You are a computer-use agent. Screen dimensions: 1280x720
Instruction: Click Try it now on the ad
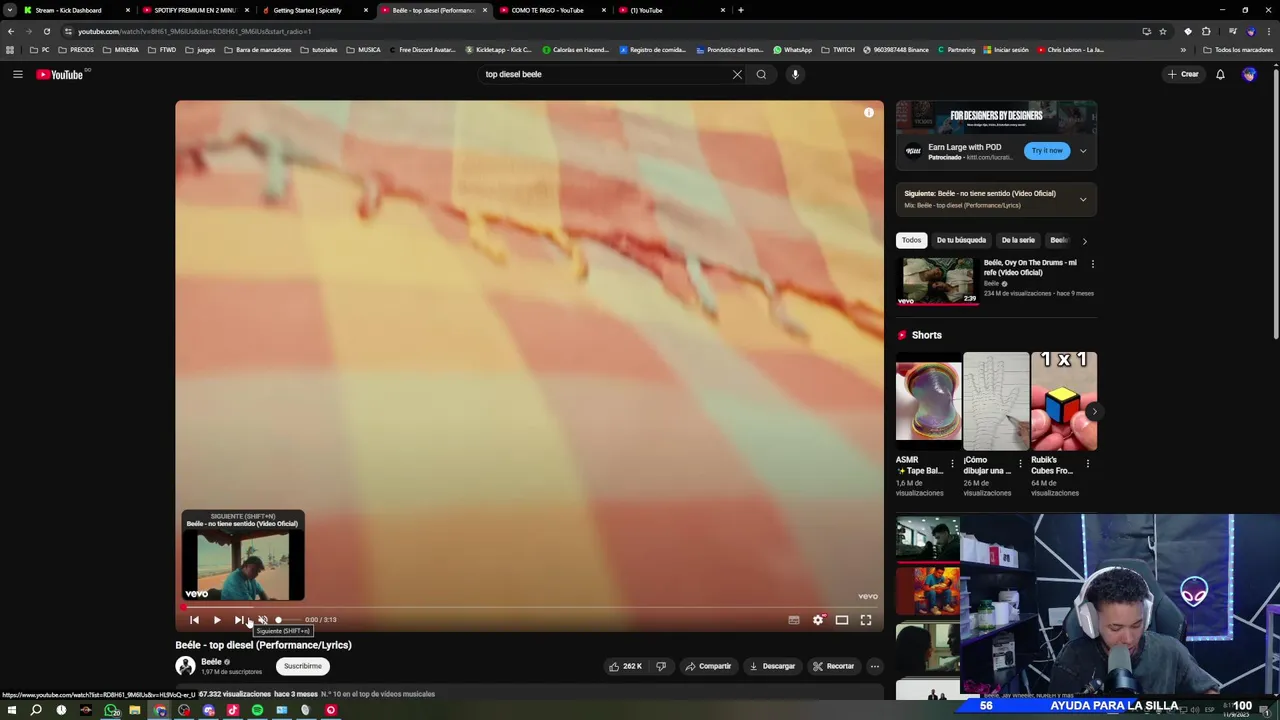tap(1047, 151)
